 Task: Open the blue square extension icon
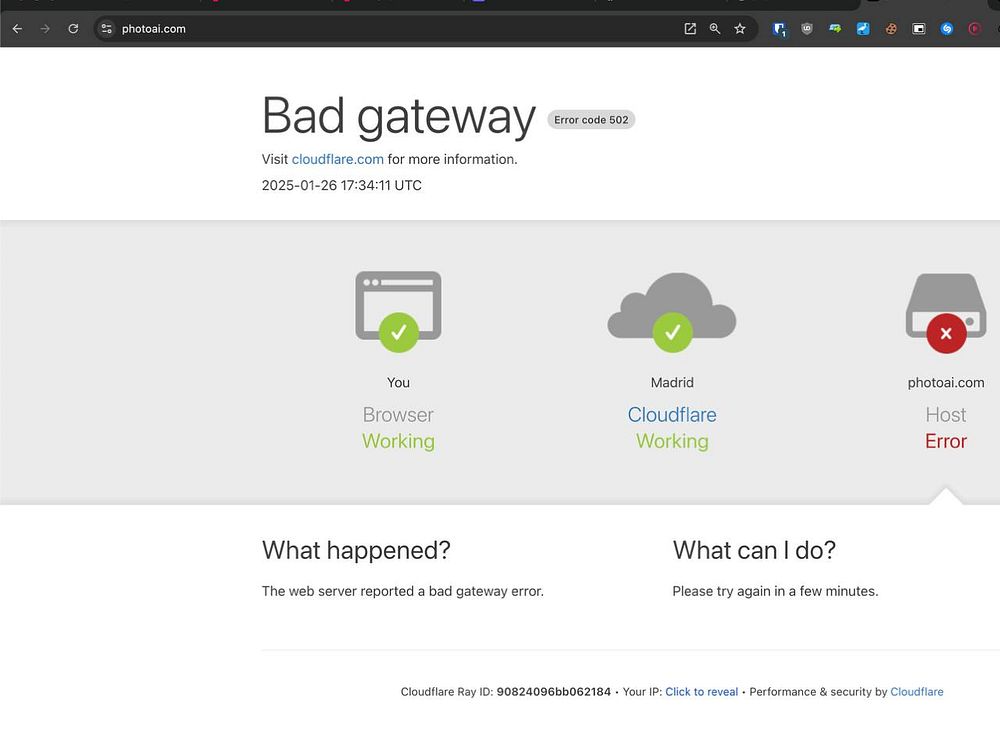(x=863, y=29)
